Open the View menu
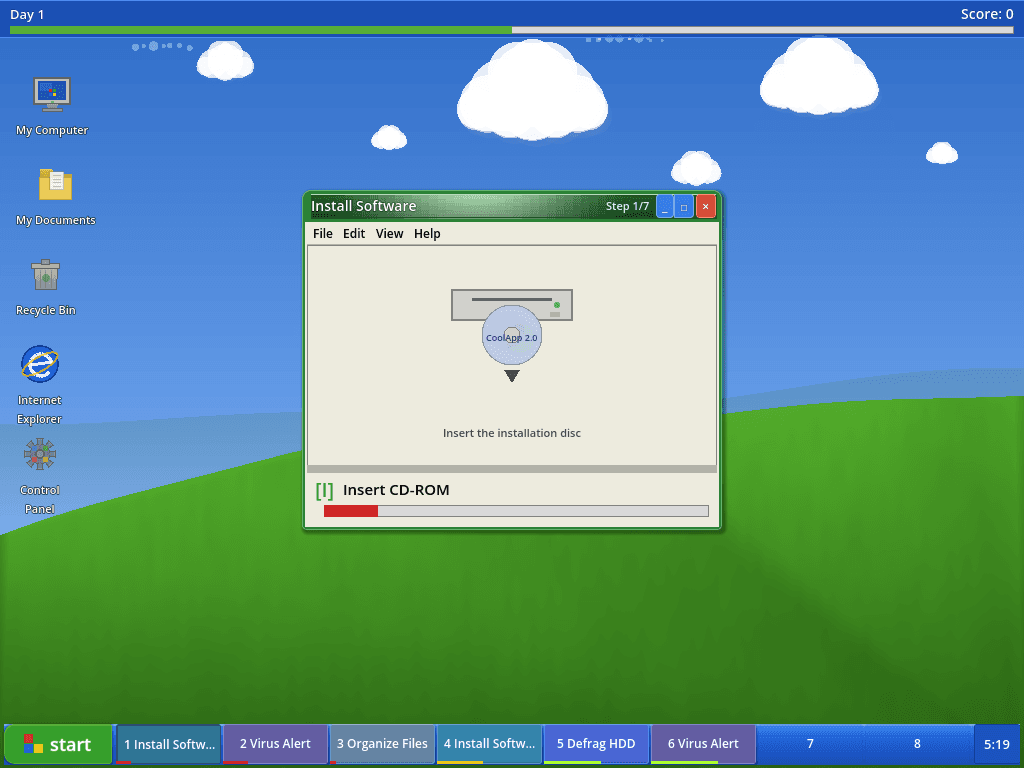The width and height of the screenshot is (1024, 768). [x=389, y=233]
